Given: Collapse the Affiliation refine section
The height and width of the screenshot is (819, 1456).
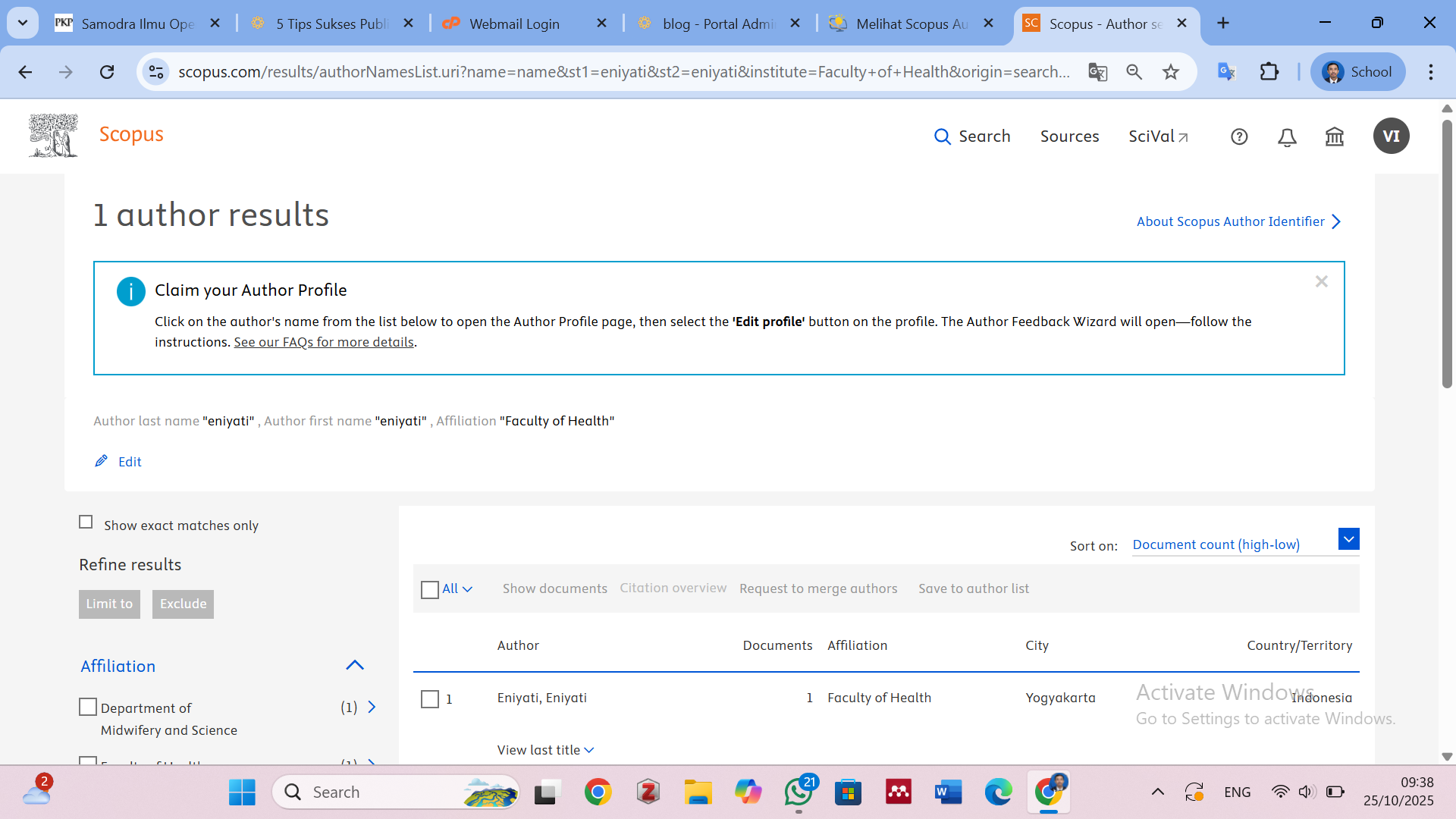Looking at the screenshot, I should pyautogui.click(x=355, y=665).
